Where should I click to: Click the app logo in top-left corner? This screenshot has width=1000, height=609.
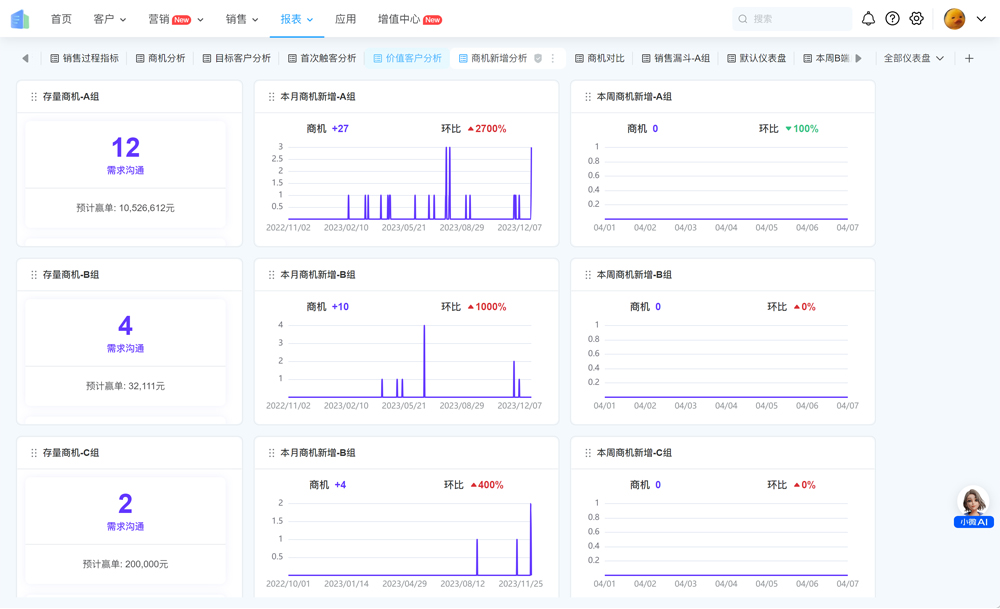20,19
